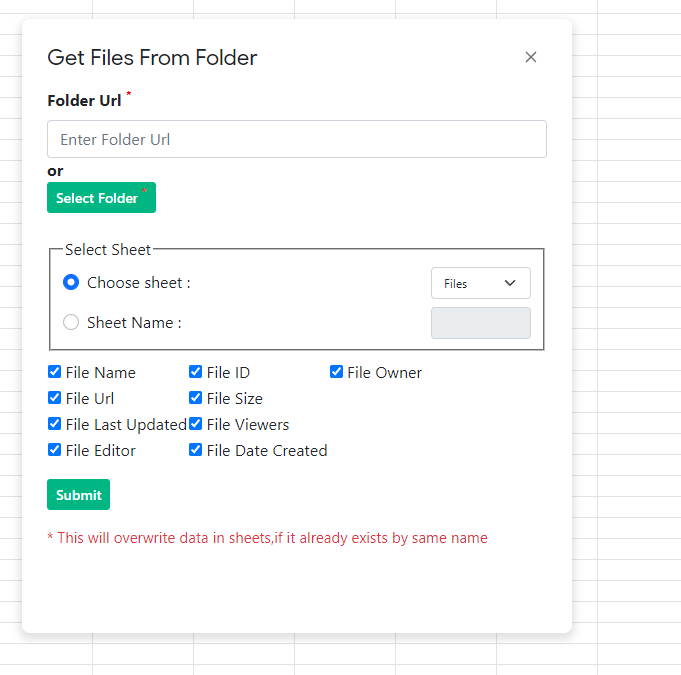Viewport: 681px width, 675px height.
Task: Uncheck the File Name checkbox
Action: (x=55, y=372)
